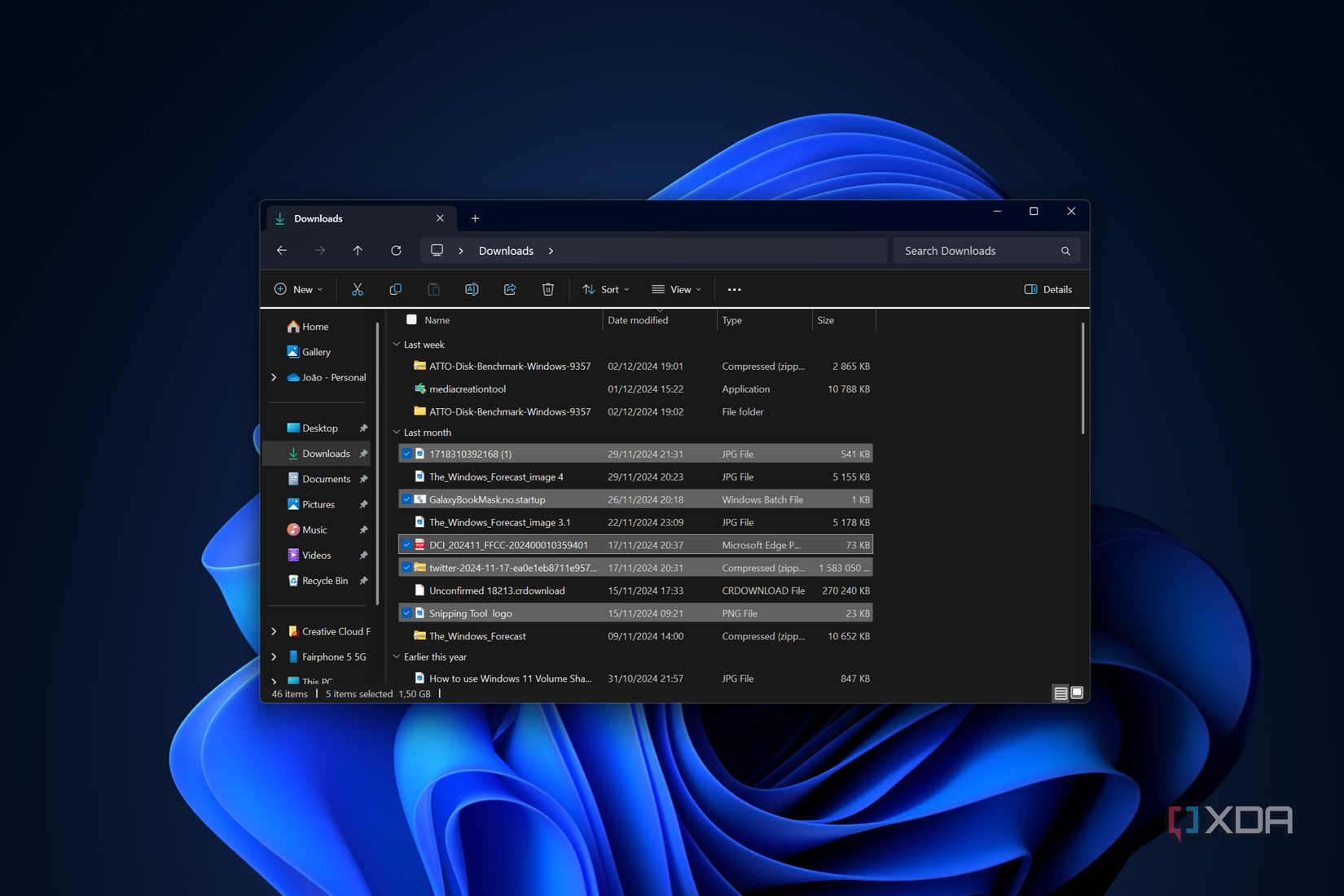Collapse the Last month group
The image size is (1344, 896).
pos(397,433)
